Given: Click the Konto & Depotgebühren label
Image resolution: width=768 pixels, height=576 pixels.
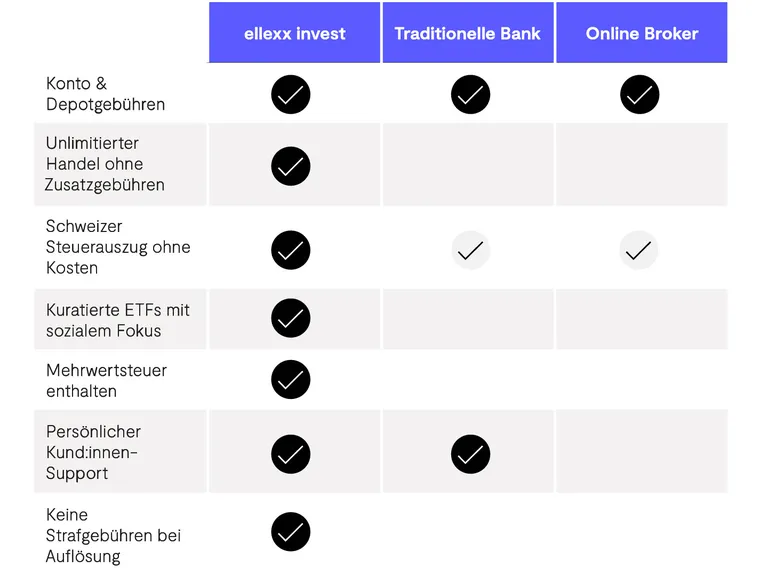Looking at the screenshot, I should click(x=106, y=94).
